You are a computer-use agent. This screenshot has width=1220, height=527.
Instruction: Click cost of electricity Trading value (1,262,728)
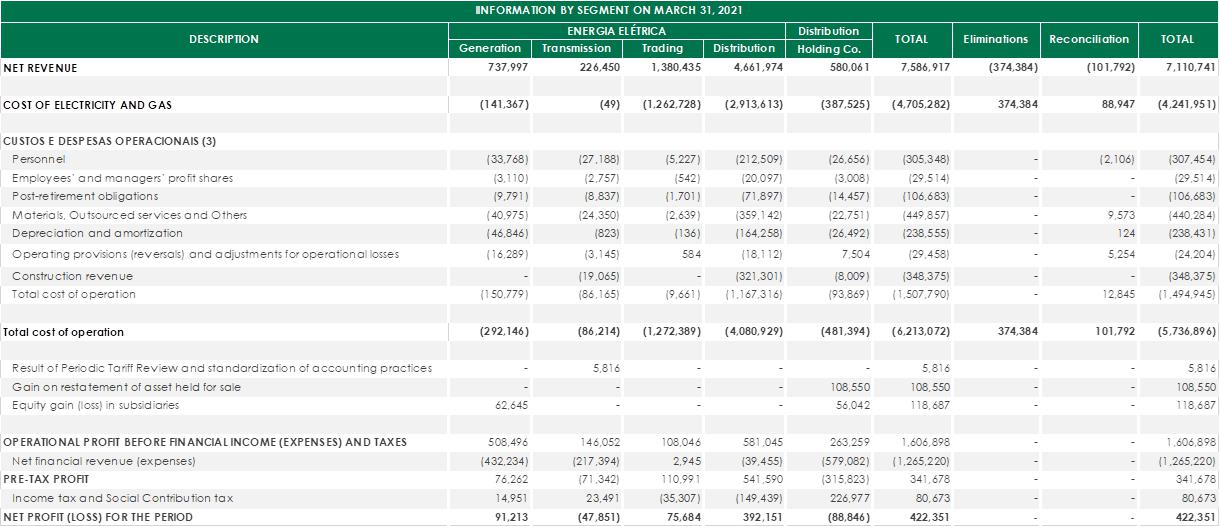click(672, 105)
